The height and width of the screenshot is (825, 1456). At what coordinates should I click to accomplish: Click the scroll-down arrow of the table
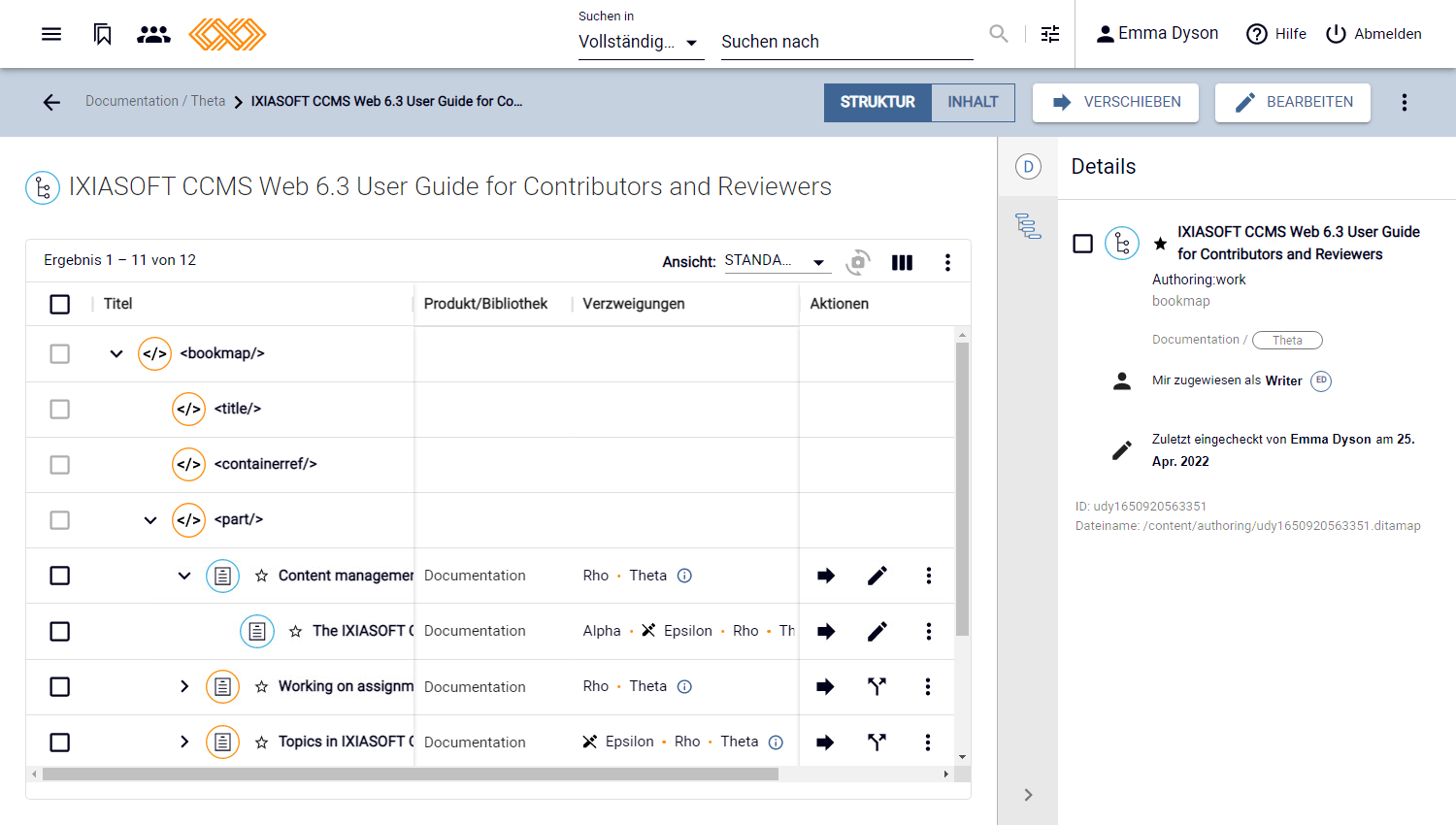[962, 757]
